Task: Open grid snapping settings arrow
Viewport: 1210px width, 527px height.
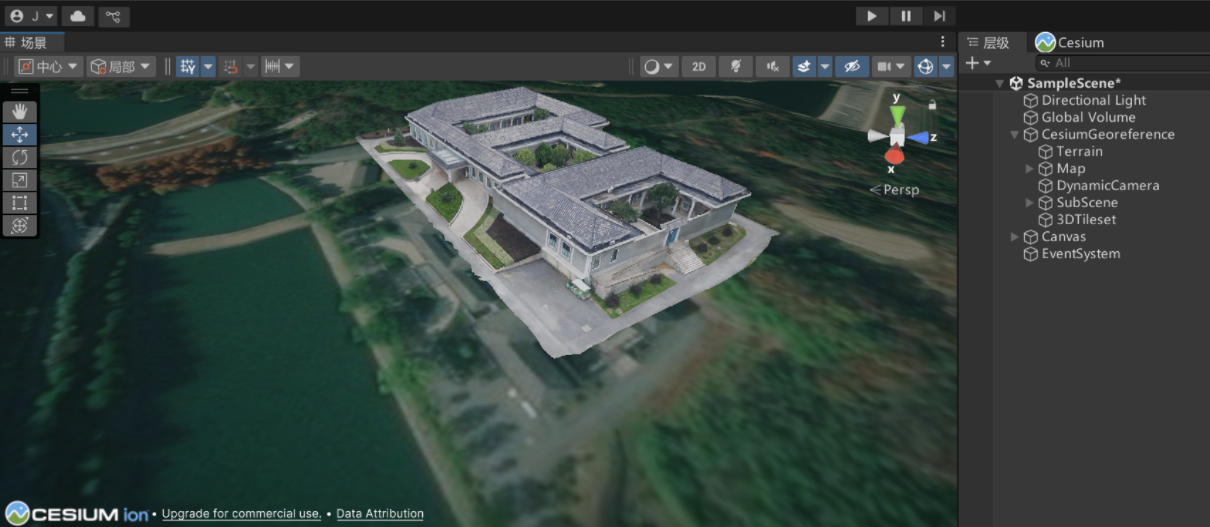Action: pyautogui.click(x=208, y=67)
